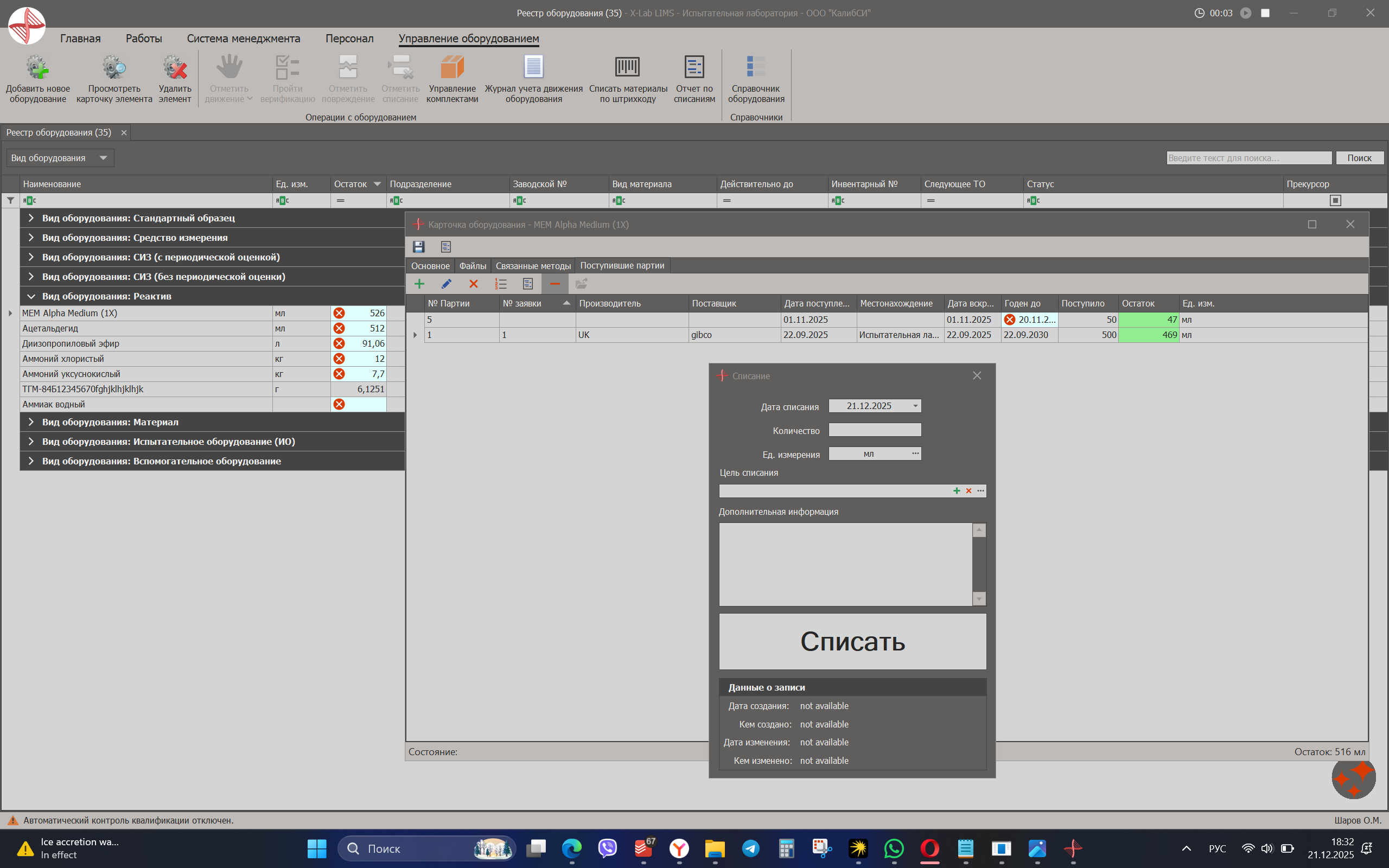Click numbered list icon in batch toolbar
Image resolution: width=1389 pixels, height=868 pixels.
point(500,284)
